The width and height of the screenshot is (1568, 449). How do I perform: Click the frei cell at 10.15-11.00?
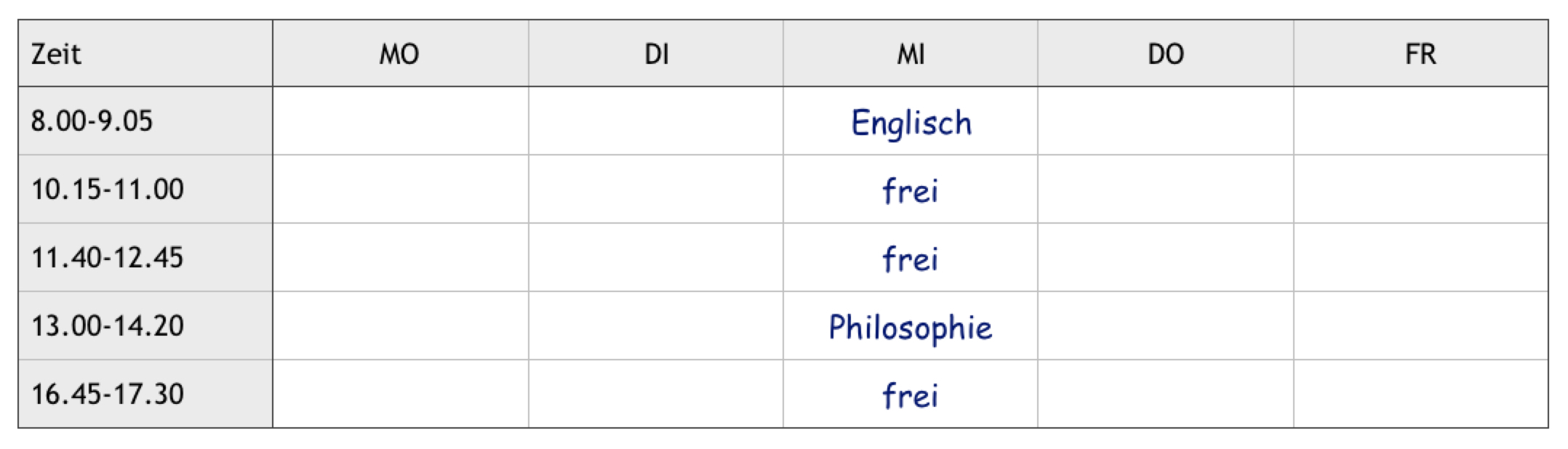(x=911, y=190)
